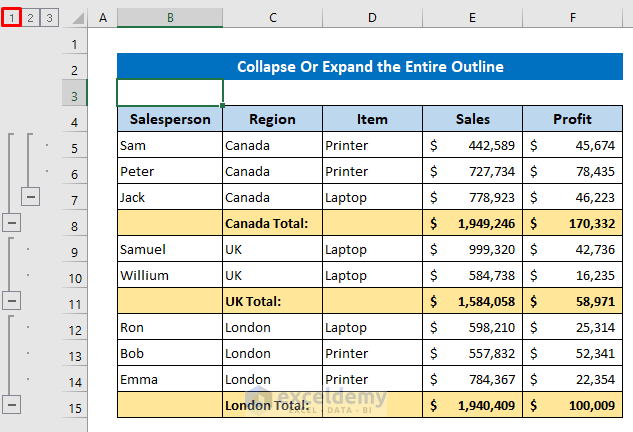Click the selected empty cell B3
The width and height of the screenshot is (633, 432).
coord(170,93)
